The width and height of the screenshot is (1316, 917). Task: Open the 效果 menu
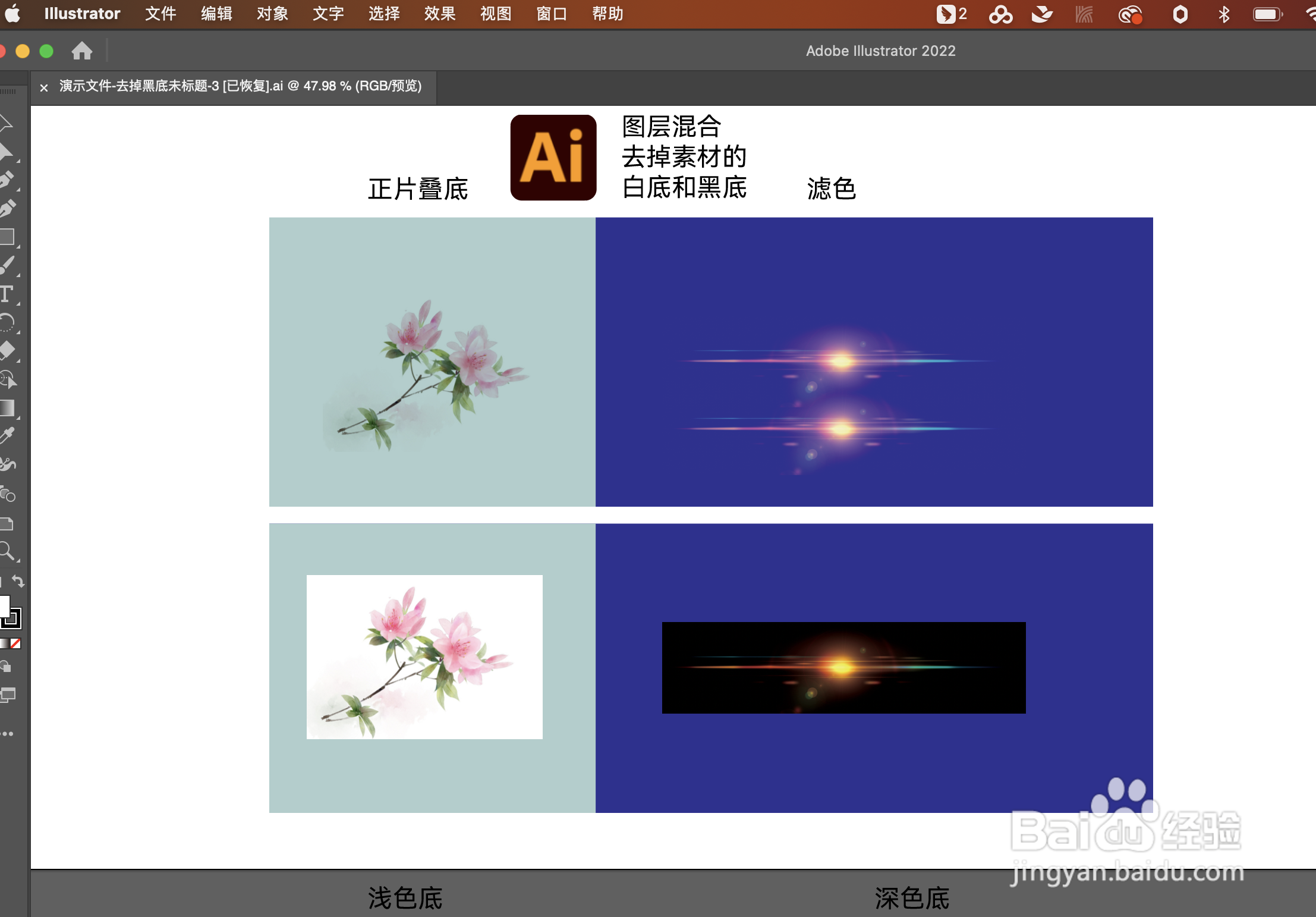tap(439, 13)
